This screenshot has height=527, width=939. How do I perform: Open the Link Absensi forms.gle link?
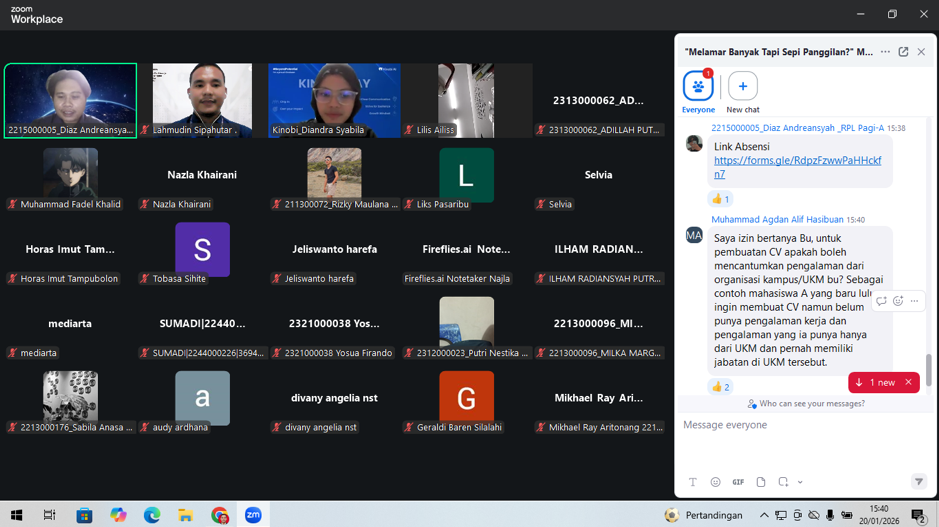click(797, 167)
